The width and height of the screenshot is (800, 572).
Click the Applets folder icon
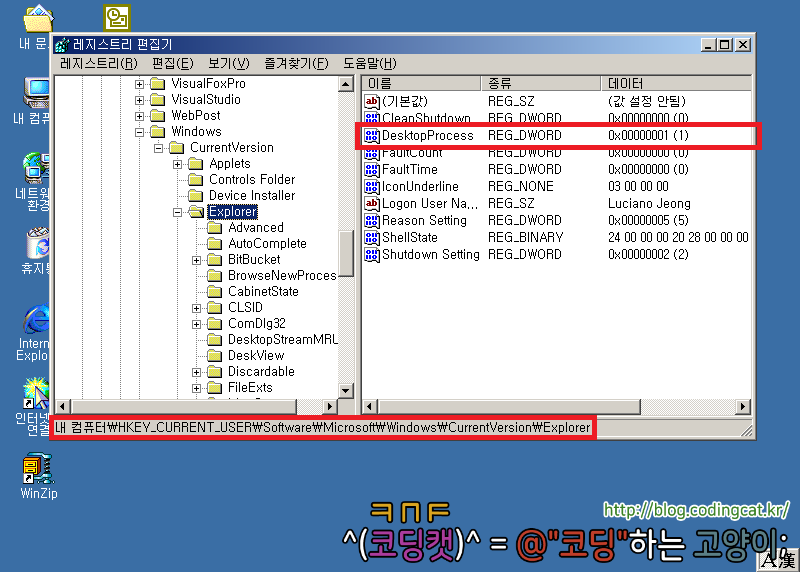click(x=195, y=164)
